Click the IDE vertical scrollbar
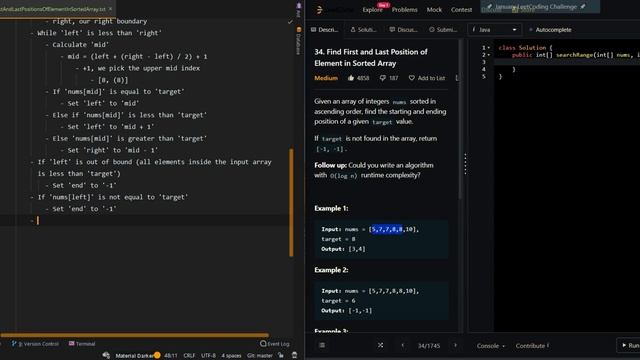Viewport: 640px width, 360px height. coord(291,202)
